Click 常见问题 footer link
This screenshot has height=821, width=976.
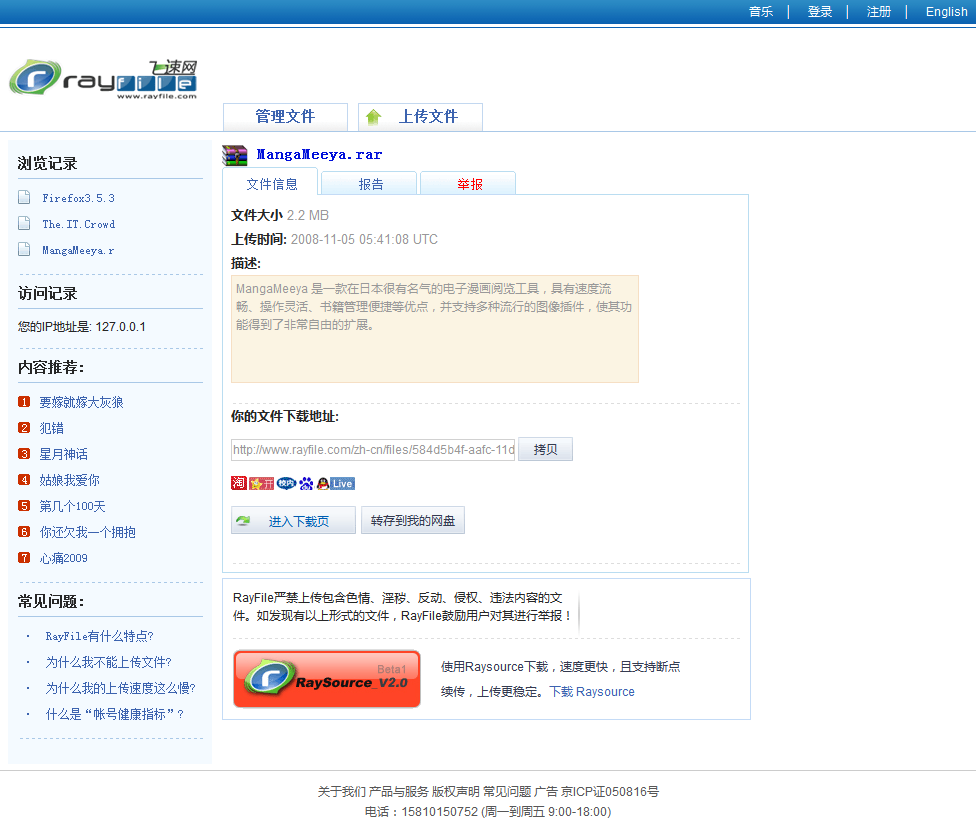tap(507, 792)
